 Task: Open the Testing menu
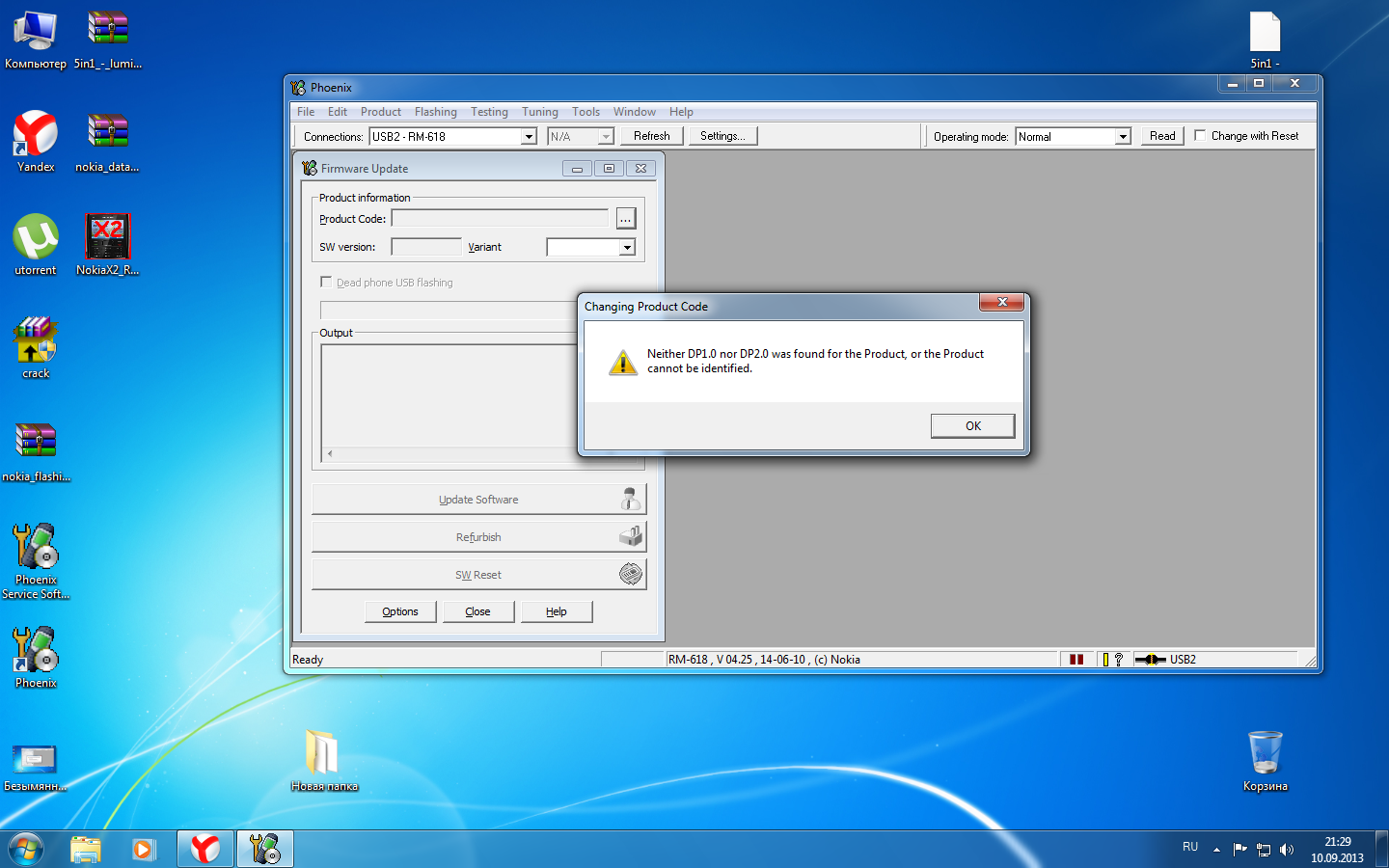click(489, 112)
